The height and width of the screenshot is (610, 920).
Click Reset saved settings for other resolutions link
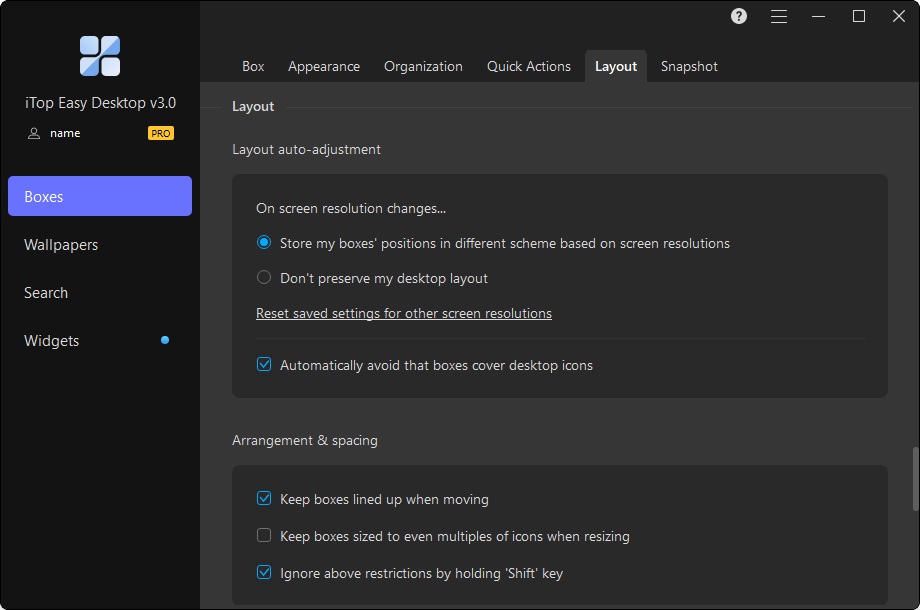(404, 313)
